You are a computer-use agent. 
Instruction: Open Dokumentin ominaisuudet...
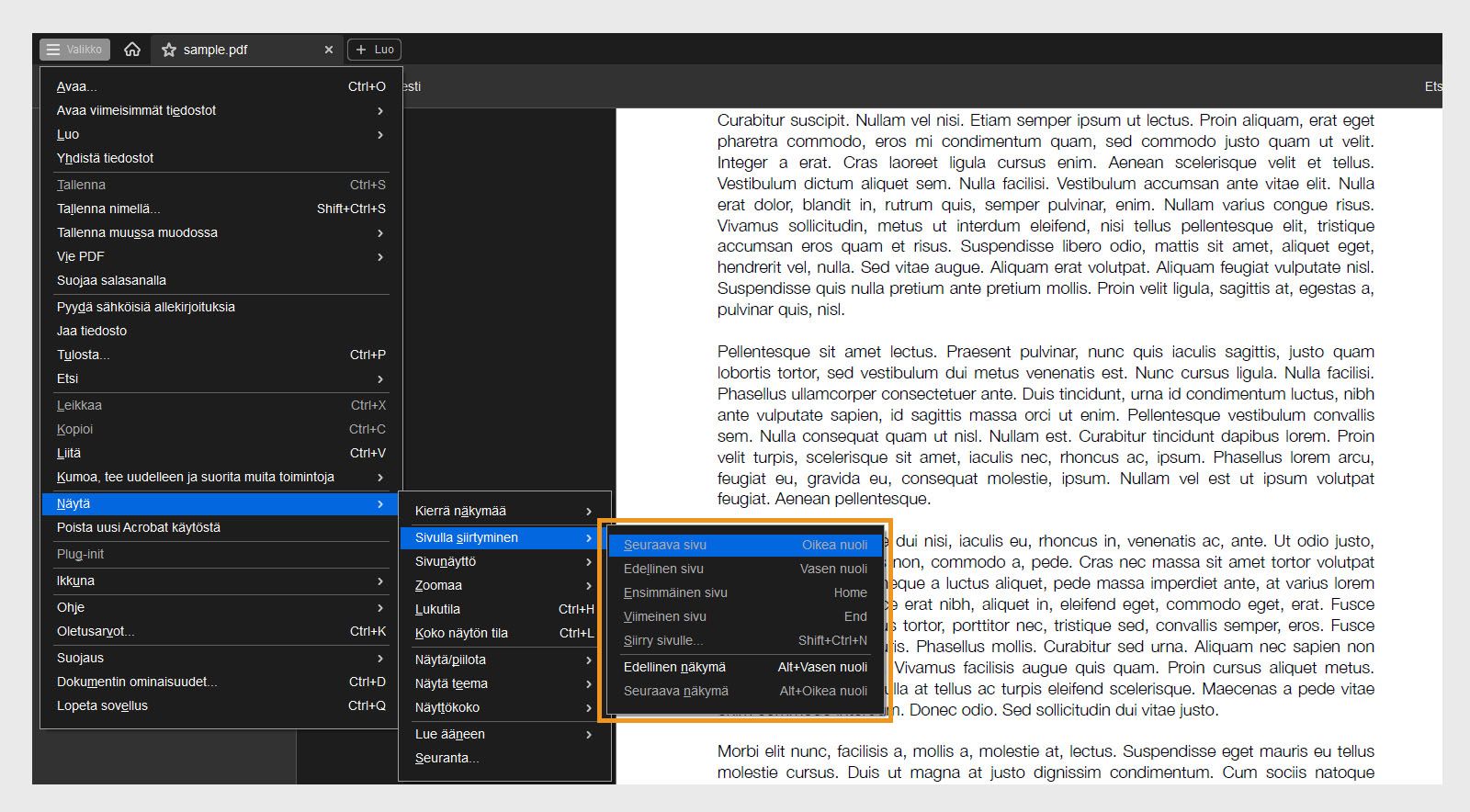(x=220, y=682)
